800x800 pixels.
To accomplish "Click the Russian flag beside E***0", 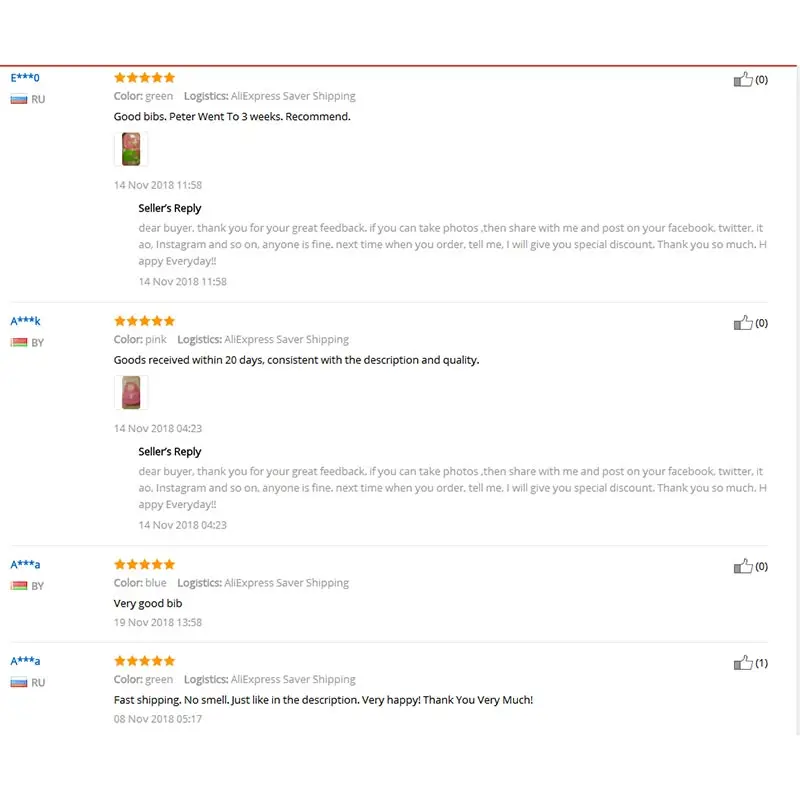I will click(19, 99).
